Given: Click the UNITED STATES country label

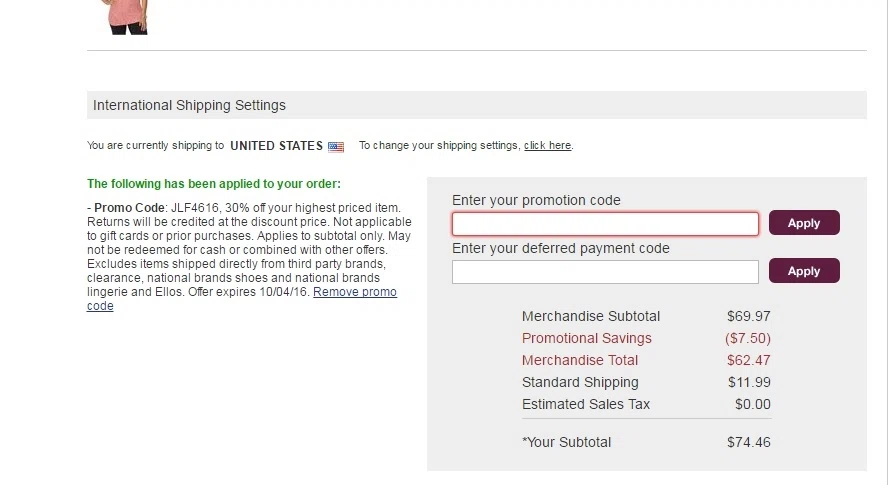Looking at the screenshot, I should [276, 146].
